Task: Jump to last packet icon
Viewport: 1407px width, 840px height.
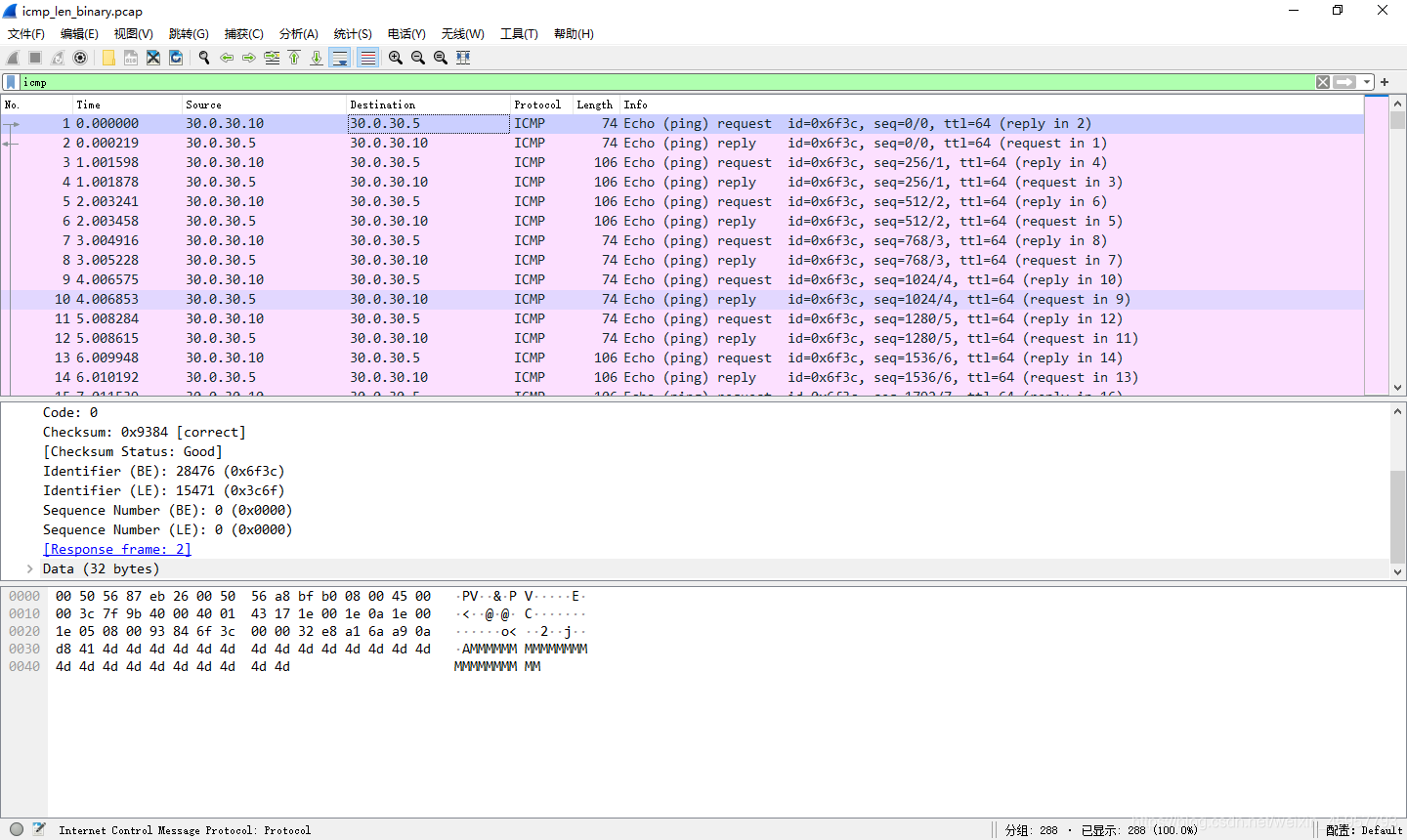Action: (x=317, y=58)
